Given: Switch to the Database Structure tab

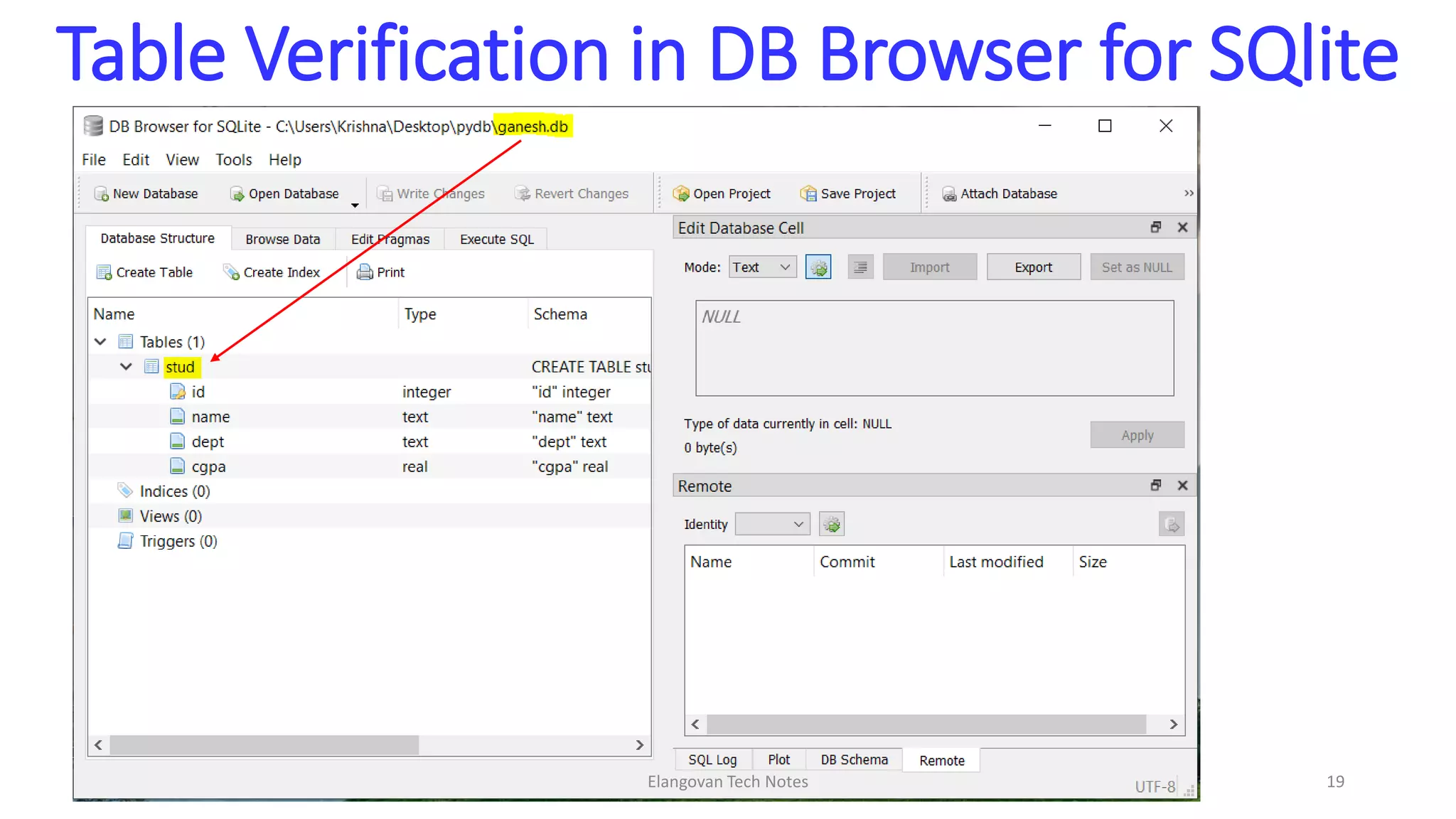Looking at the screenshot, I should [x=158, y=238].
